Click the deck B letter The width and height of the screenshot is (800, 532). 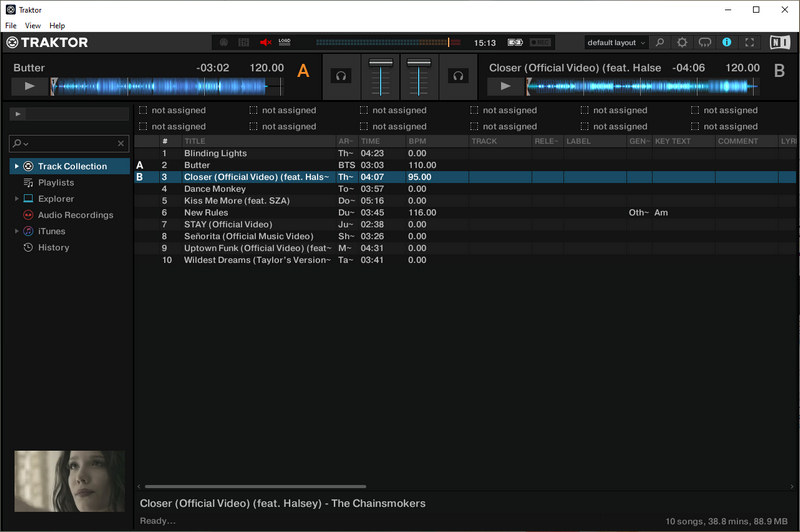(x=779, y=70)
